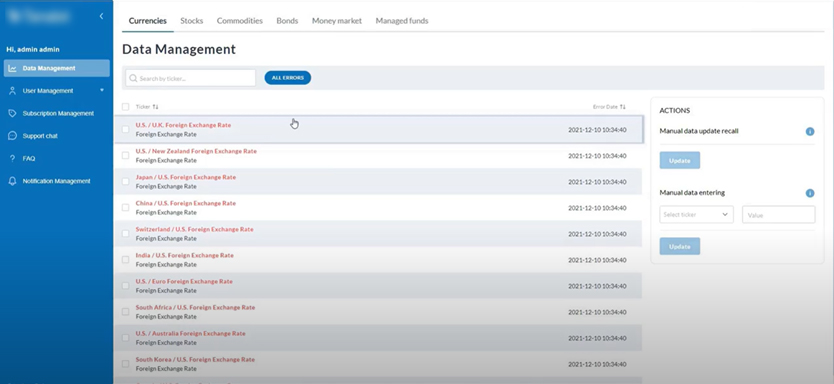Open Subscription Management in the sidebar
The height and width of the screenshot is (384, 834).
click(x=57, y=113)
